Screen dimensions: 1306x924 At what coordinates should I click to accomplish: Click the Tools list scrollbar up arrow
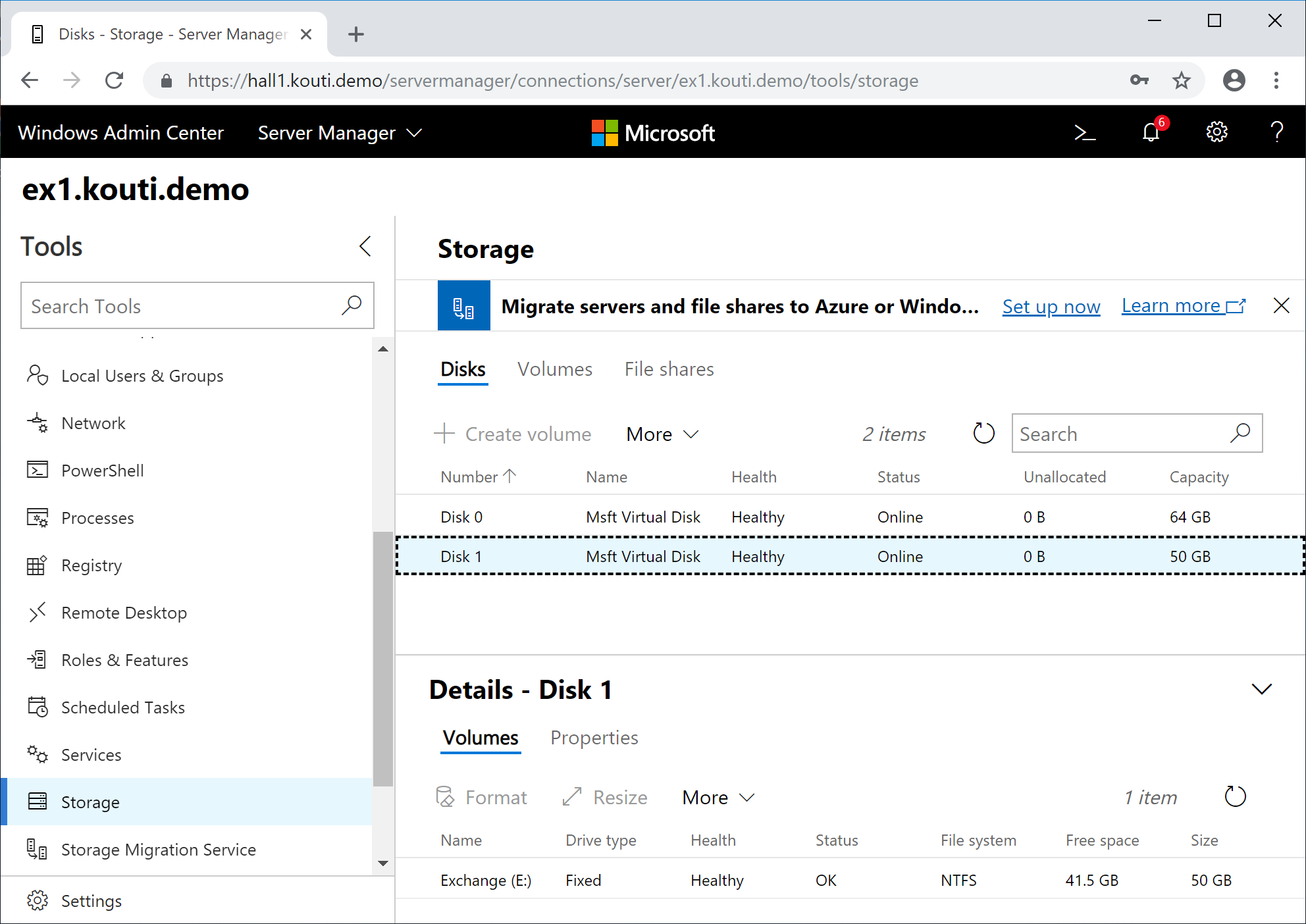(x=383, y=349)
